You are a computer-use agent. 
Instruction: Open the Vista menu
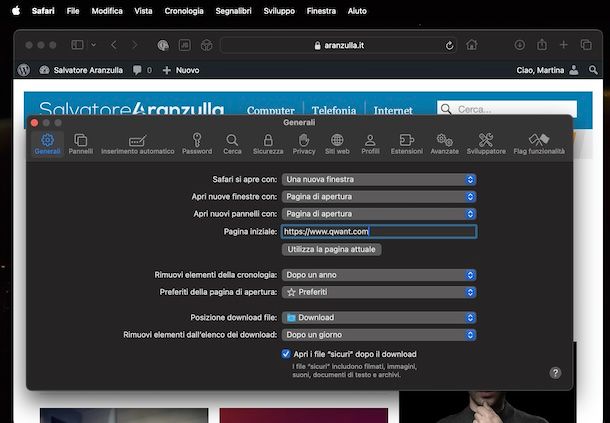143,11
